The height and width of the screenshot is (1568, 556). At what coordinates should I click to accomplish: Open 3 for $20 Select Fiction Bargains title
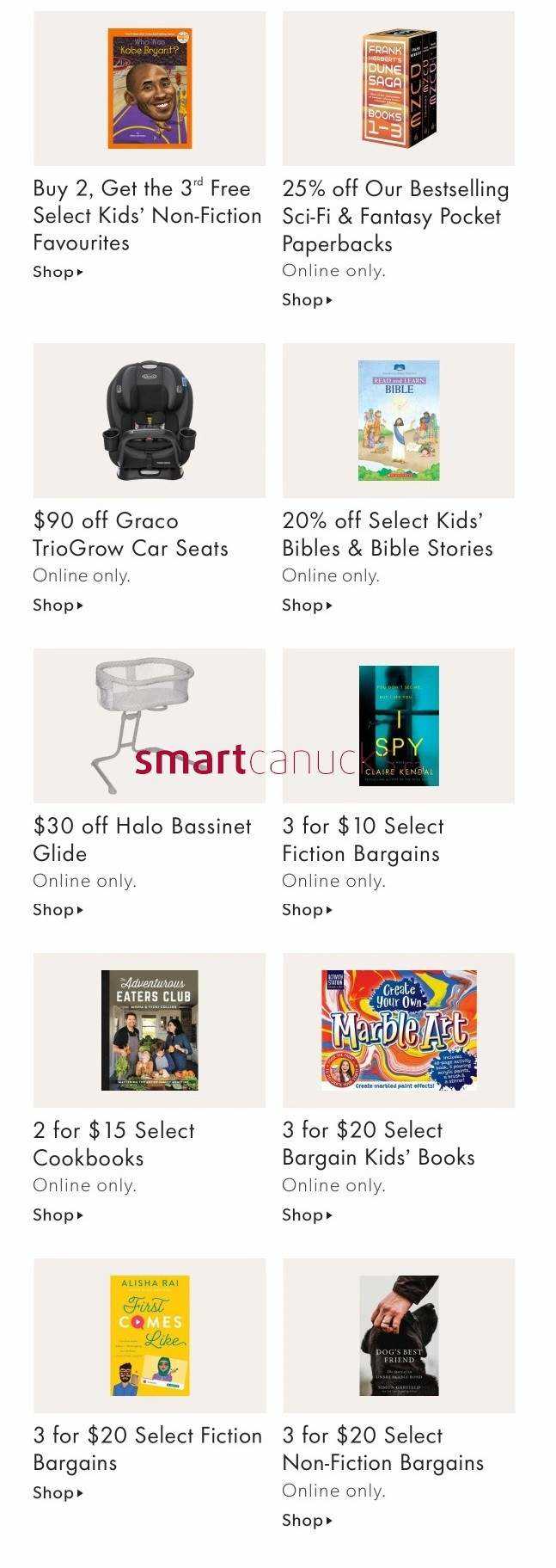[147, 1448]
